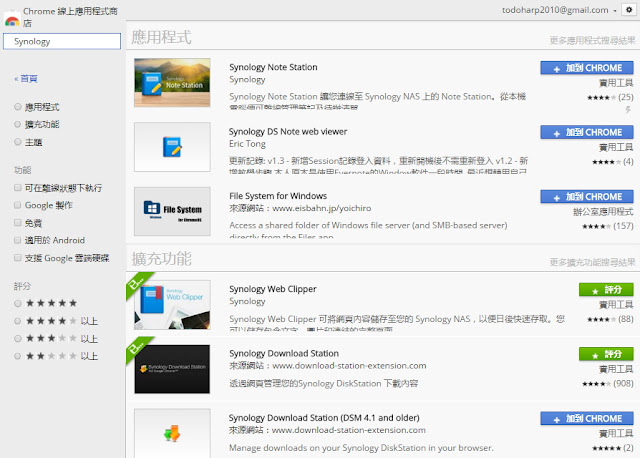Image resolution: width=640 pixels, height=458 pixels.
Task: Rate Synology Download Station with 評分 button
Action: pyautogui.click(x=606, y=354)
